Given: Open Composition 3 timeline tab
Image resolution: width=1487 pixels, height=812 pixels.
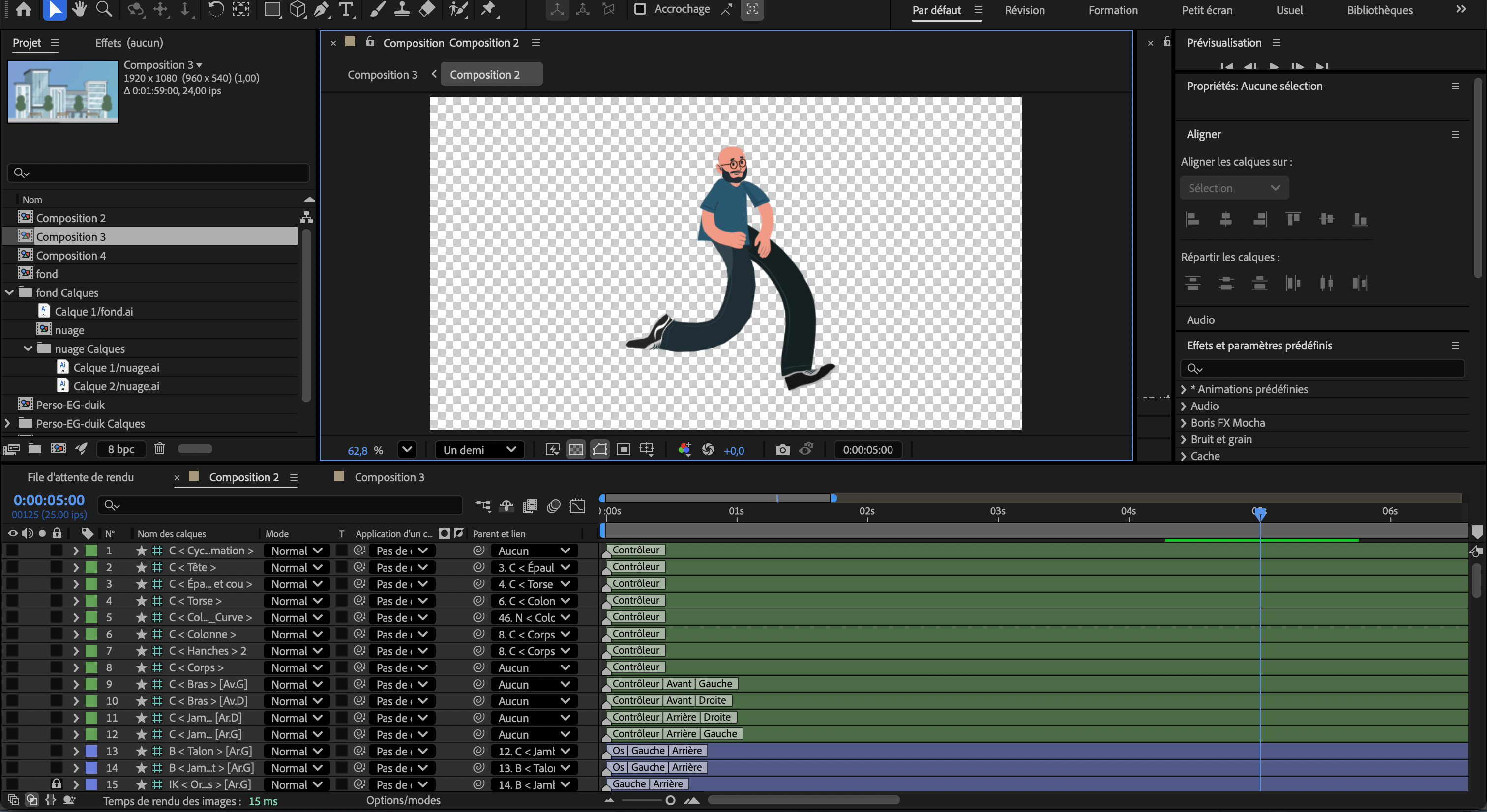Looking at the screenshot, I should click(388, 477).
